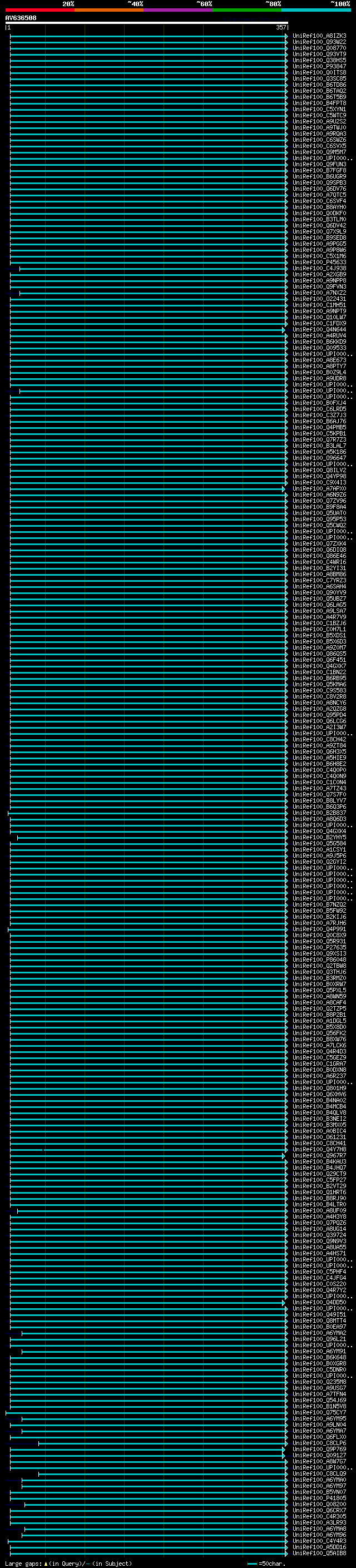Select label UniRef100_B4KAU3
Viewport: 356px width, 1568px height.
click(319, 1161)
